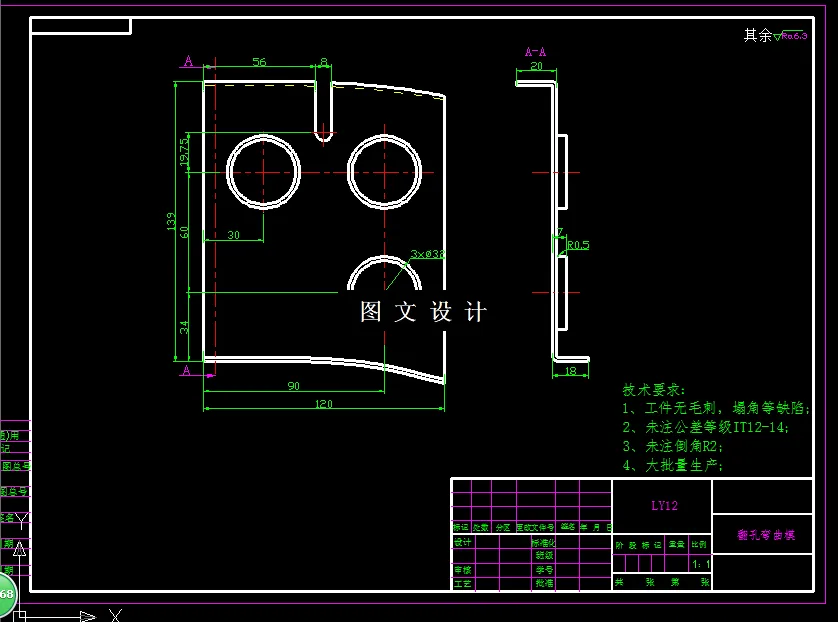Viewport: 838px width, 622px height.
Task: Click the 年 月 日 column header
Action: point(596,527)
